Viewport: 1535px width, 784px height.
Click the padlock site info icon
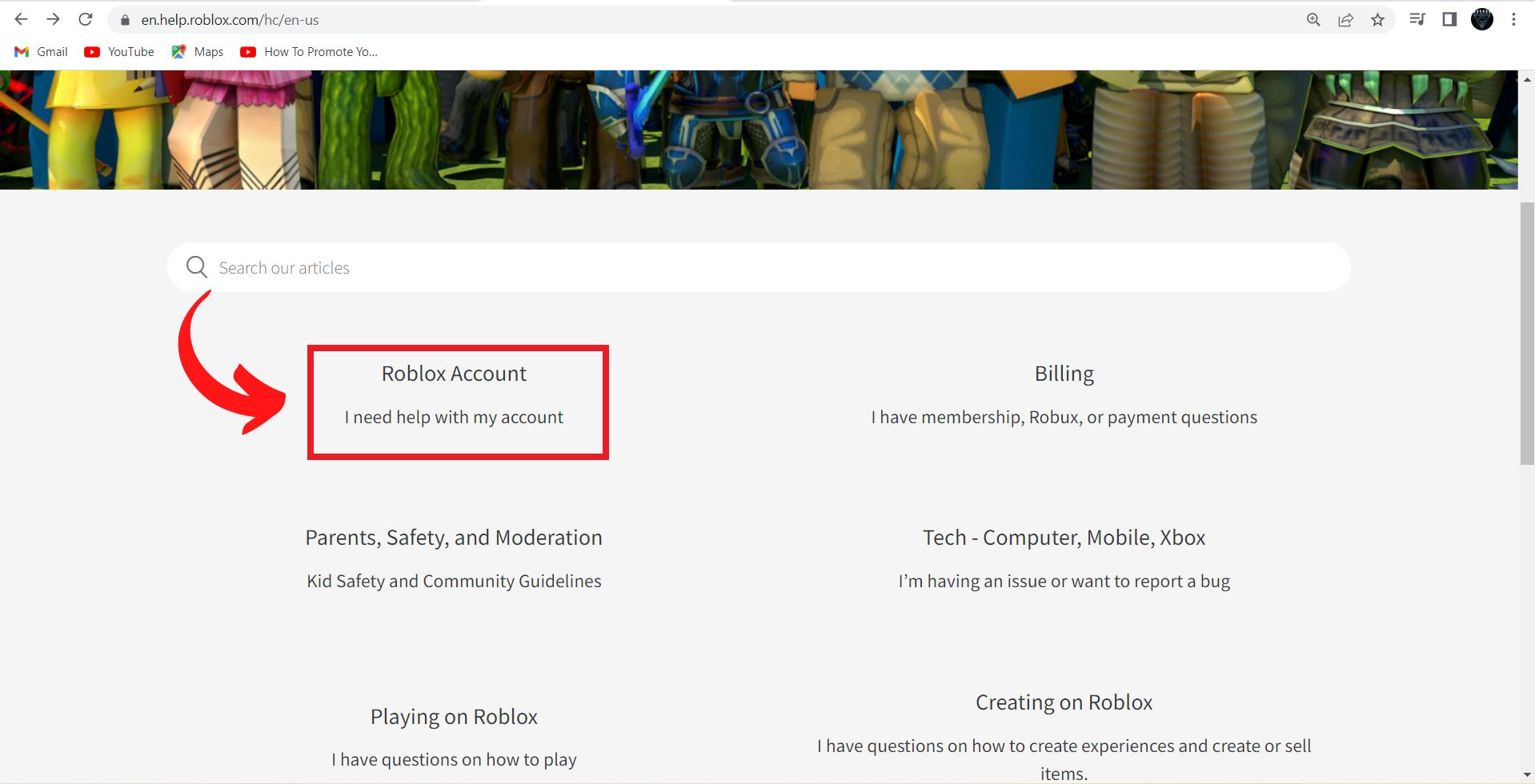(x=125, y=20)
